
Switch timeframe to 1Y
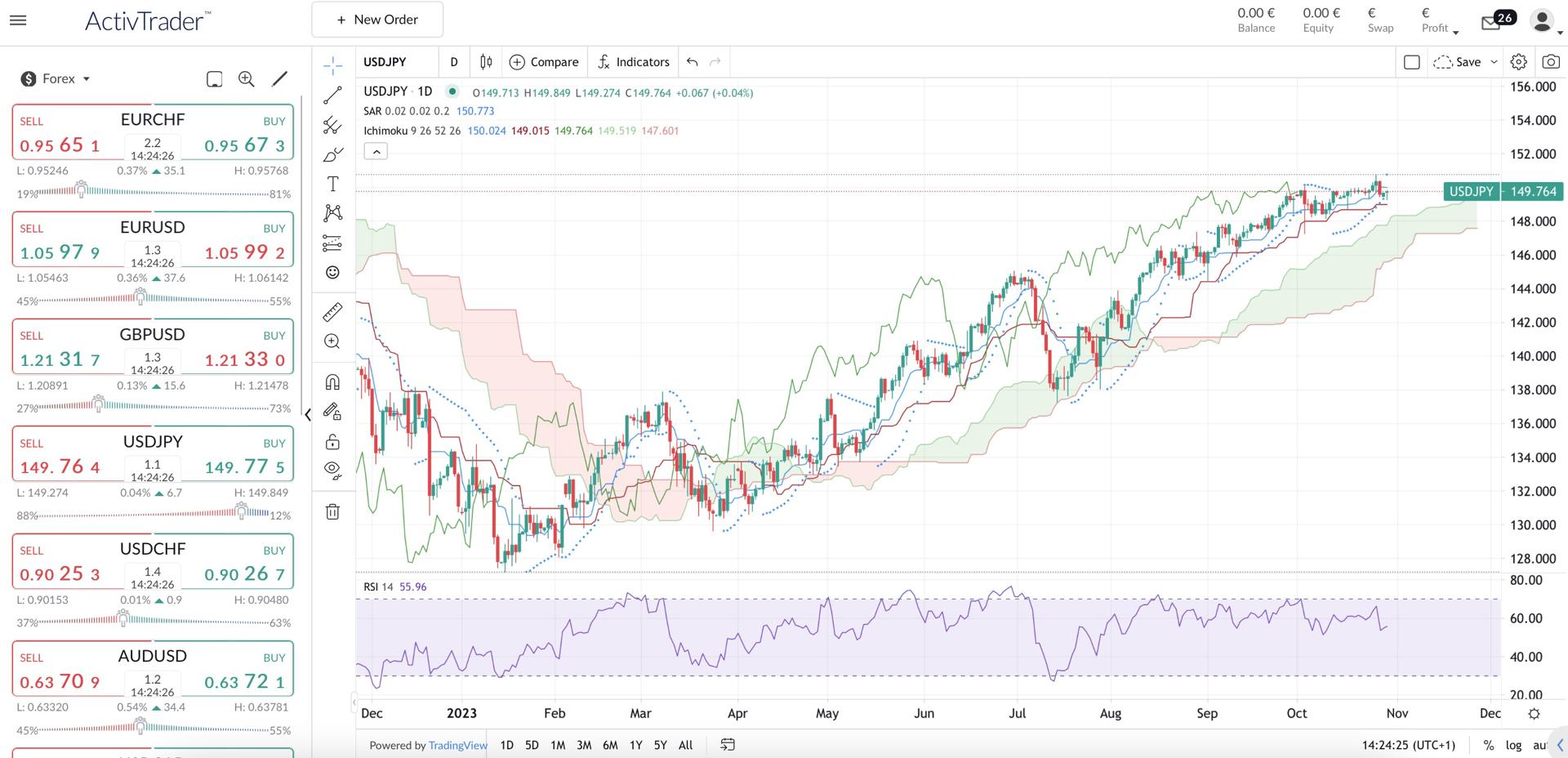[636, 745]
